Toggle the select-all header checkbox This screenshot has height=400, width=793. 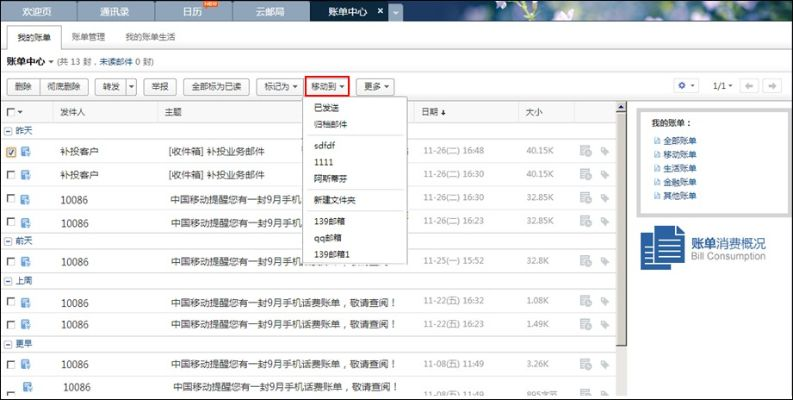(11, 112)
